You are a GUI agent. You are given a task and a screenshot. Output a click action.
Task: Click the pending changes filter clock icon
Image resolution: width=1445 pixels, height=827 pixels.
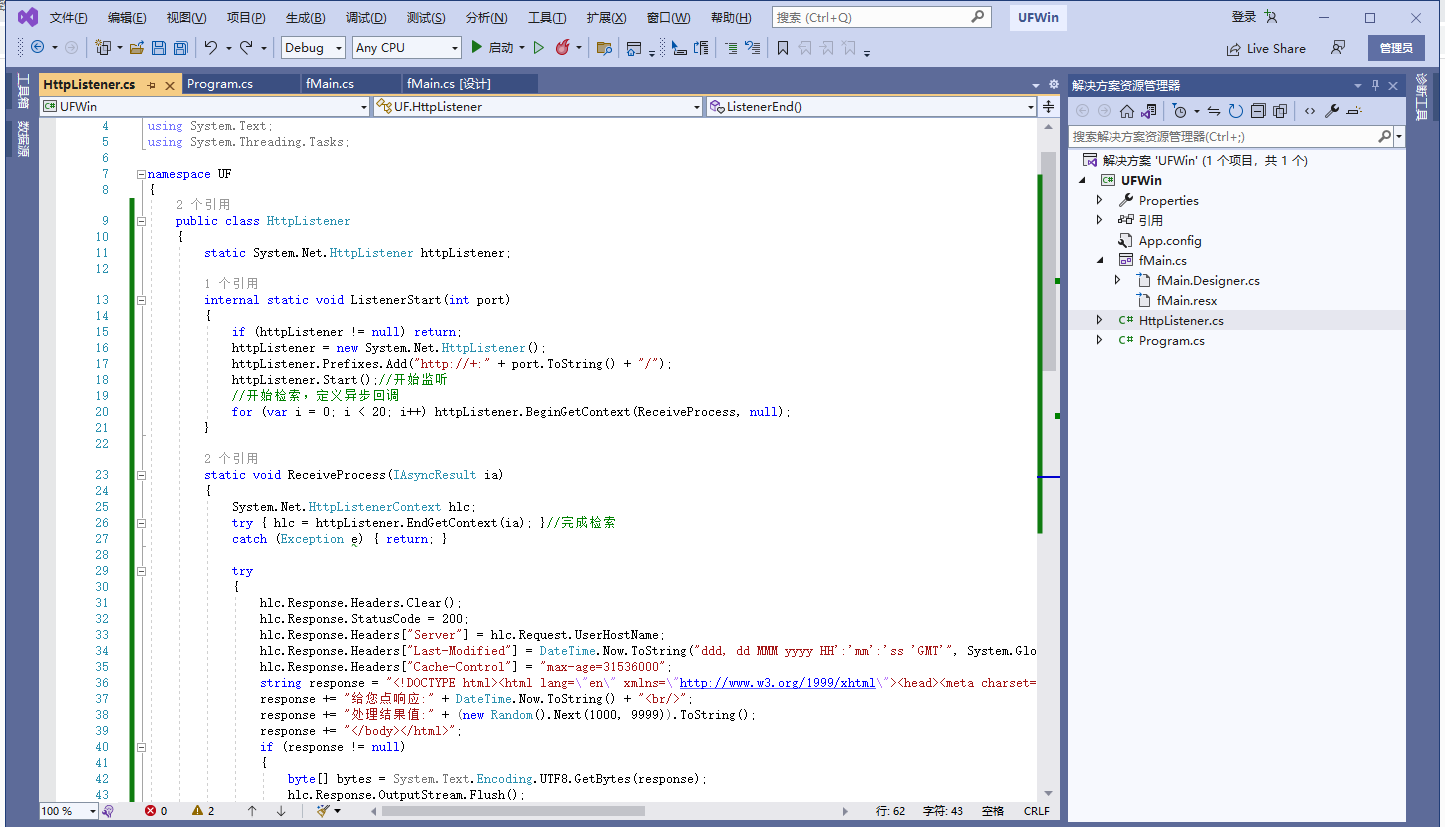click(1180, 111)
